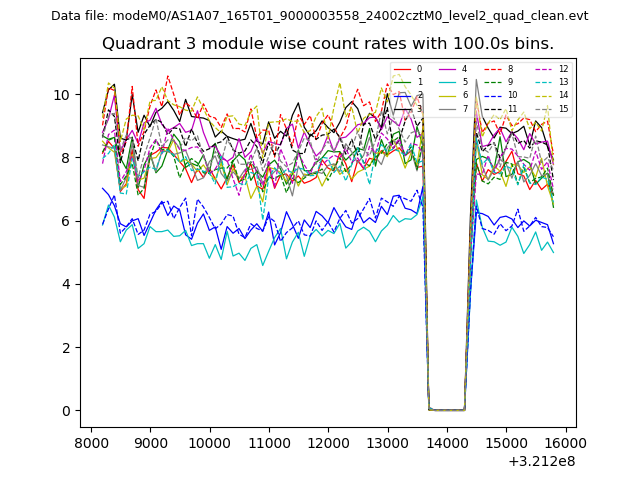The width and height of the screenshot is (640, 480).
Task: Click the x-axis tick label 8000
Action: coord(92,442)
